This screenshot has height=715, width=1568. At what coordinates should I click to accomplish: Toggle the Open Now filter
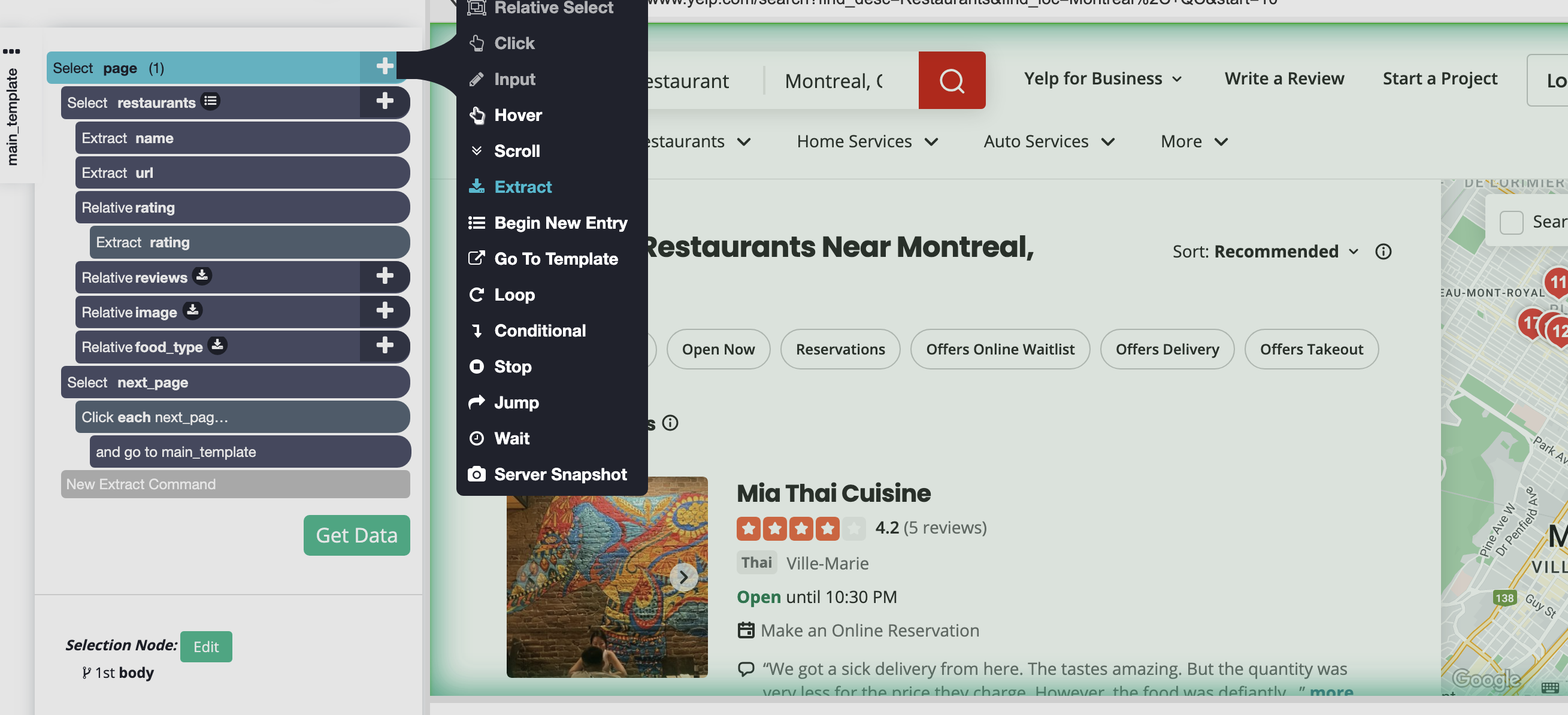click(x=718, y=349)
